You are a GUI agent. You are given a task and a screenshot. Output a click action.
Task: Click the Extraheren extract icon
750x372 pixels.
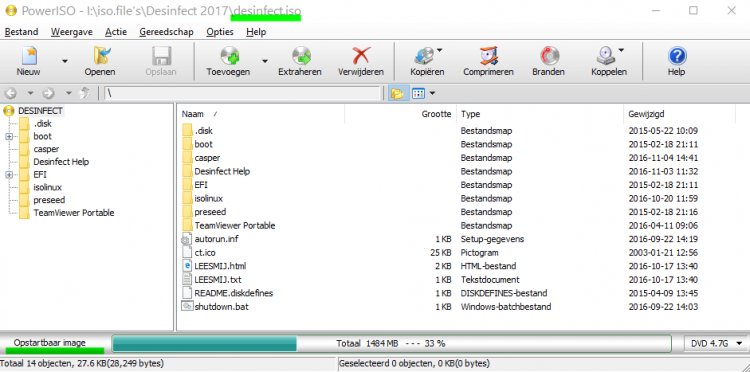[301, 56]
